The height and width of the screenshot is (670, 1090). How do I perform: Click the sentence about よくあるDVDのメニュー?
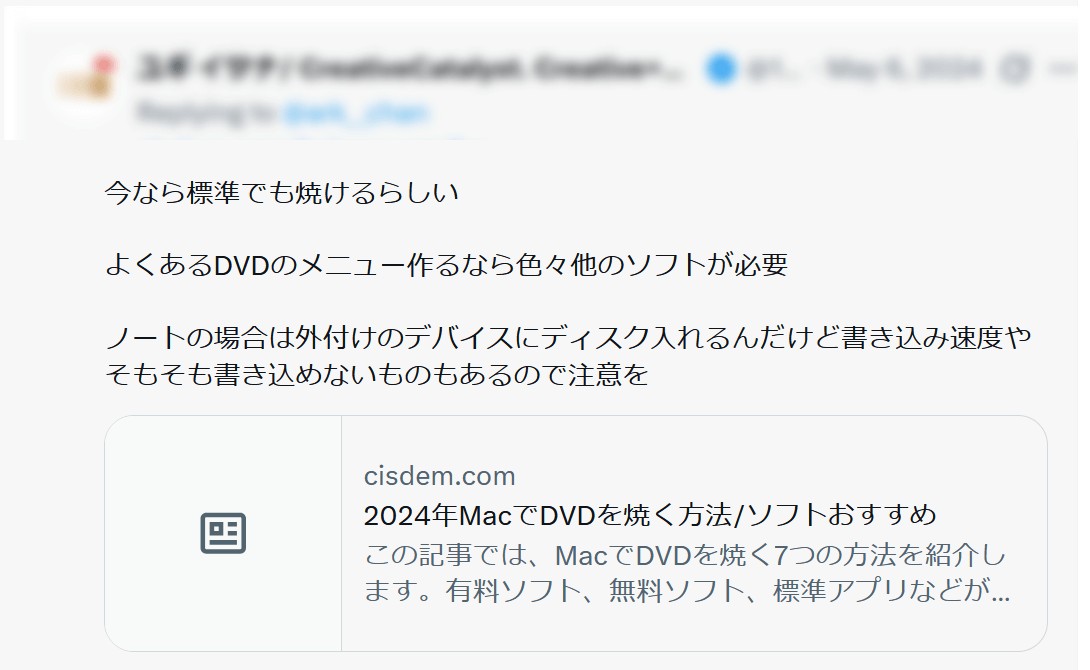(446, 265)
